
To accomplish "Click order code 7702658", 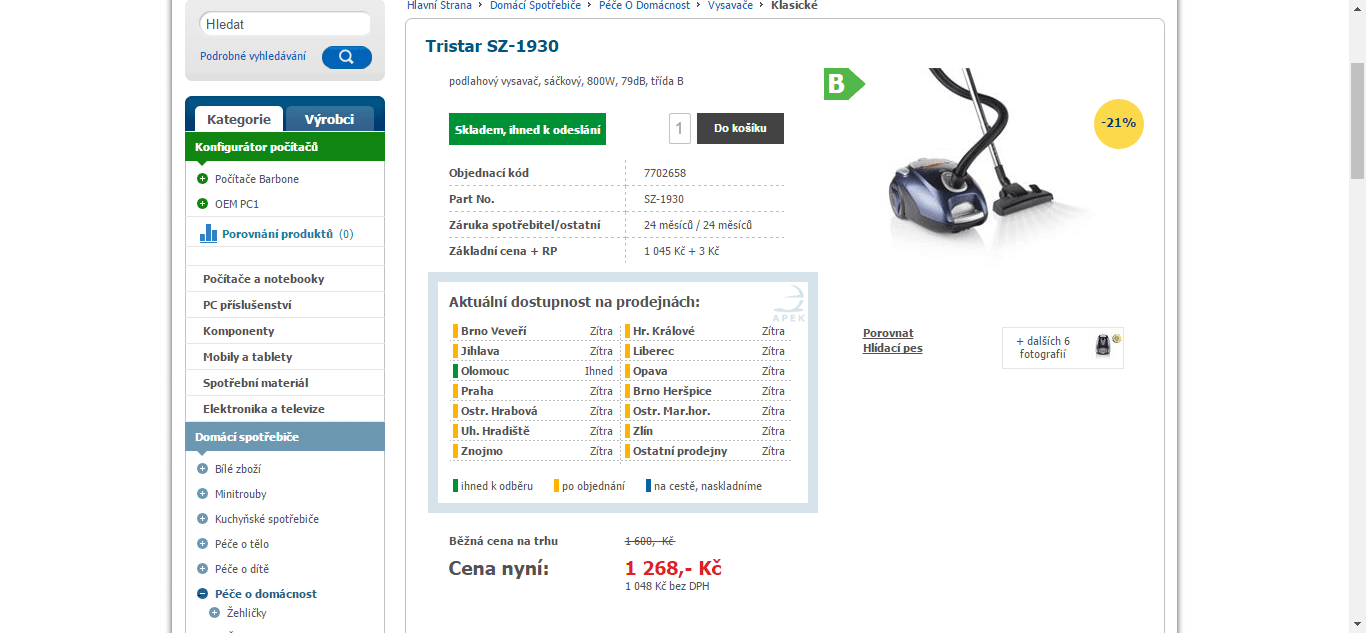I will pos(665,173).
